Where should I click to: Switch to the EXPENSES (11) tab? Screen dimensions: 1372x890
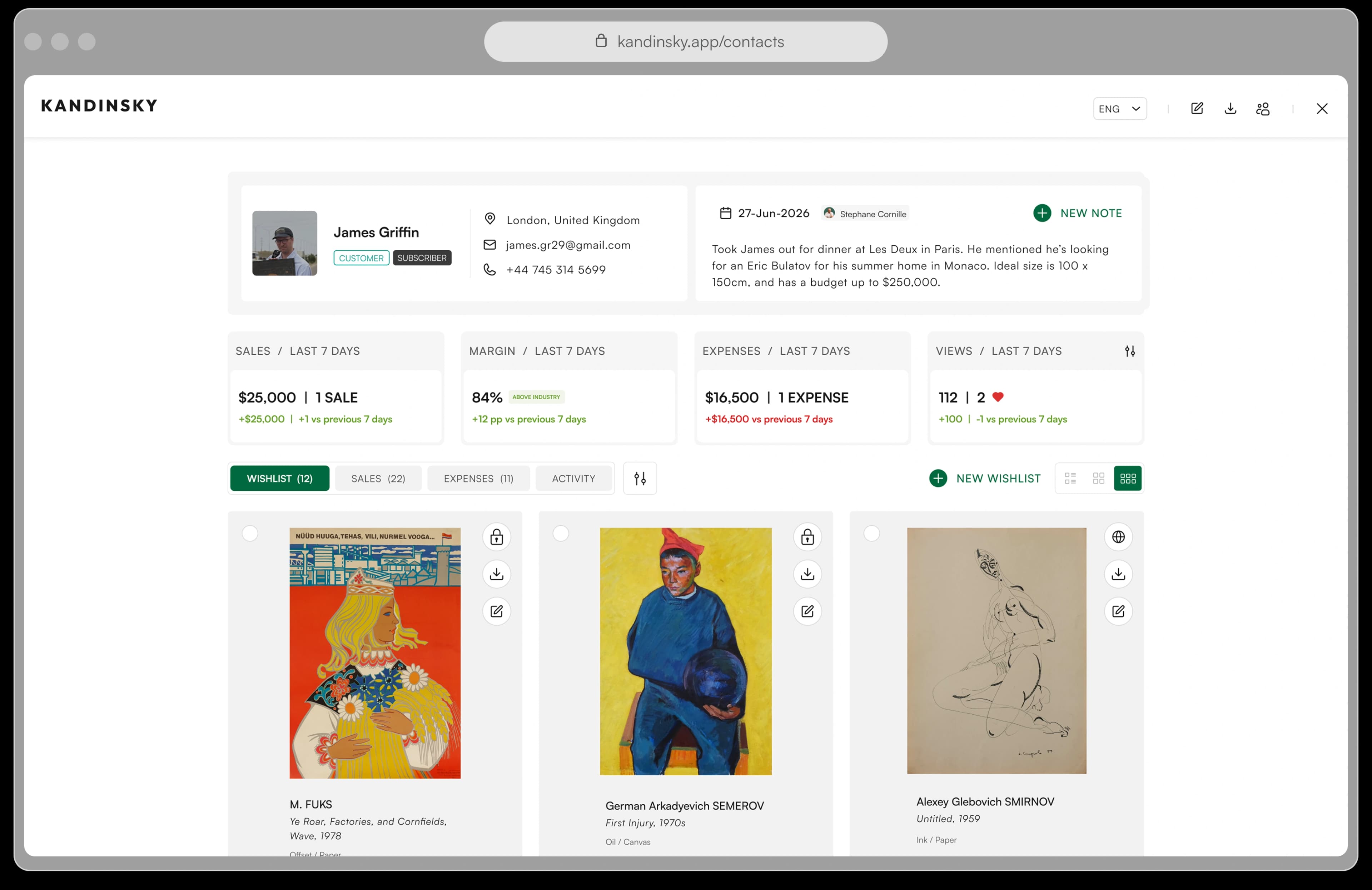point(478,478)
